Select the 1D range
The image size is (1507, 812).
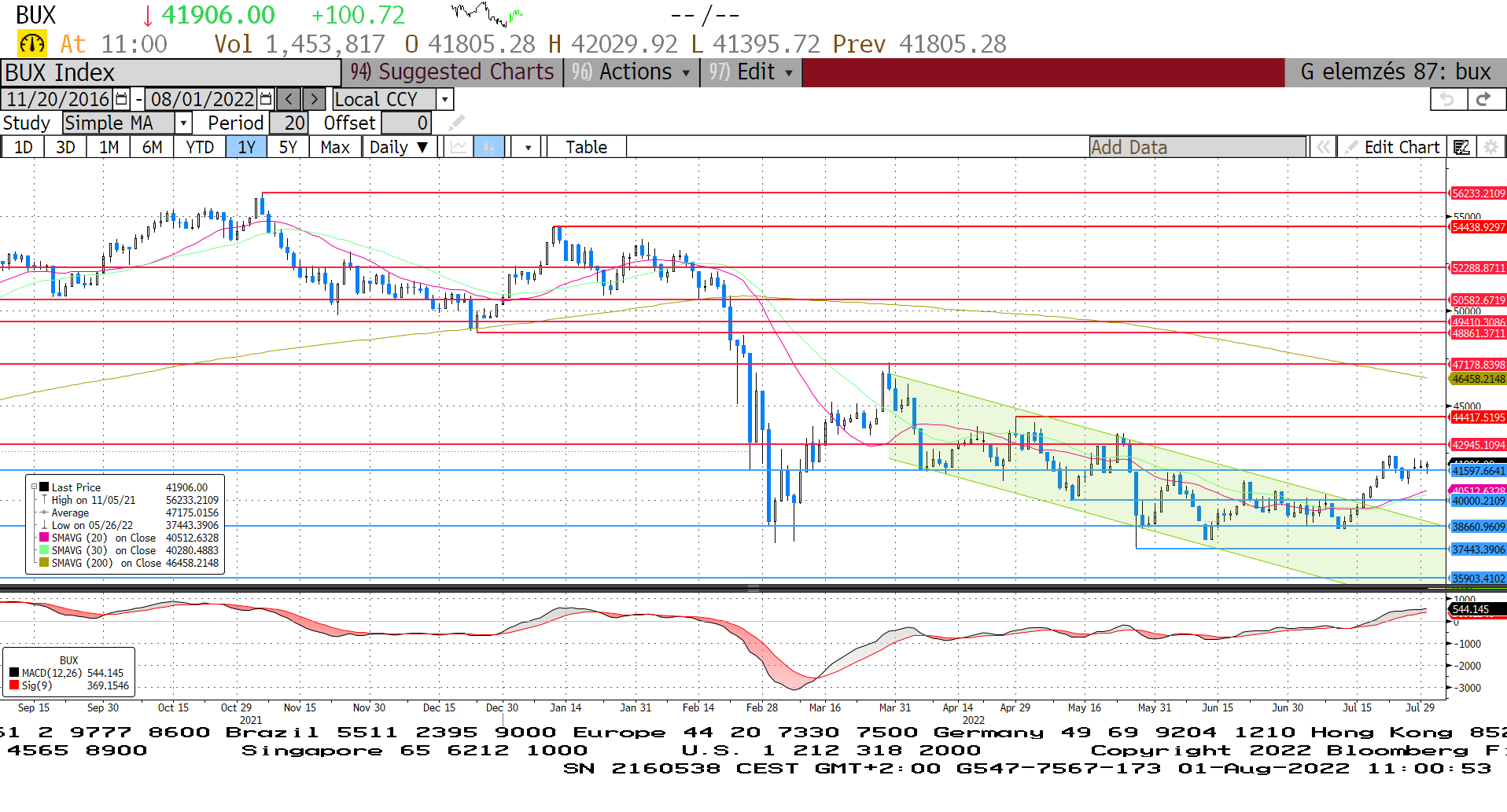[24, 147]
